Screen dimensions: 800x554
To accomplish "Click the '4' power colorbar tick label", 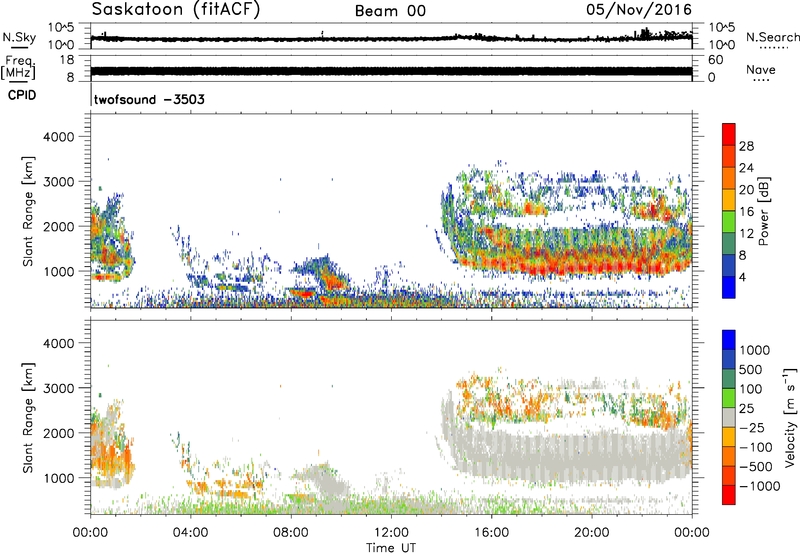I will click(742, 277).
